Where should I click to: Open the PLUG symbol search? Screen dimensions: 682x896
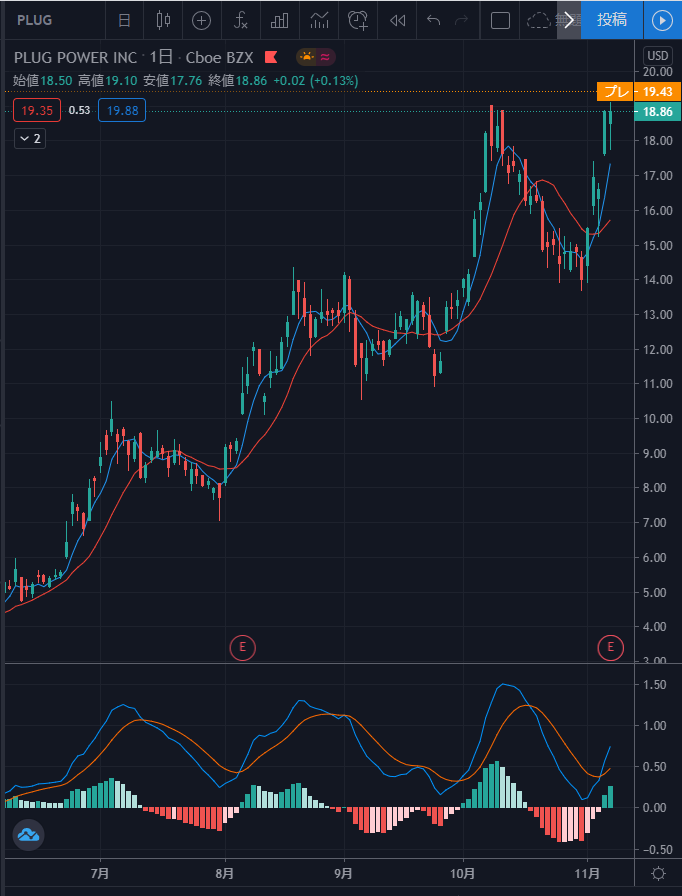click(34, 20)
